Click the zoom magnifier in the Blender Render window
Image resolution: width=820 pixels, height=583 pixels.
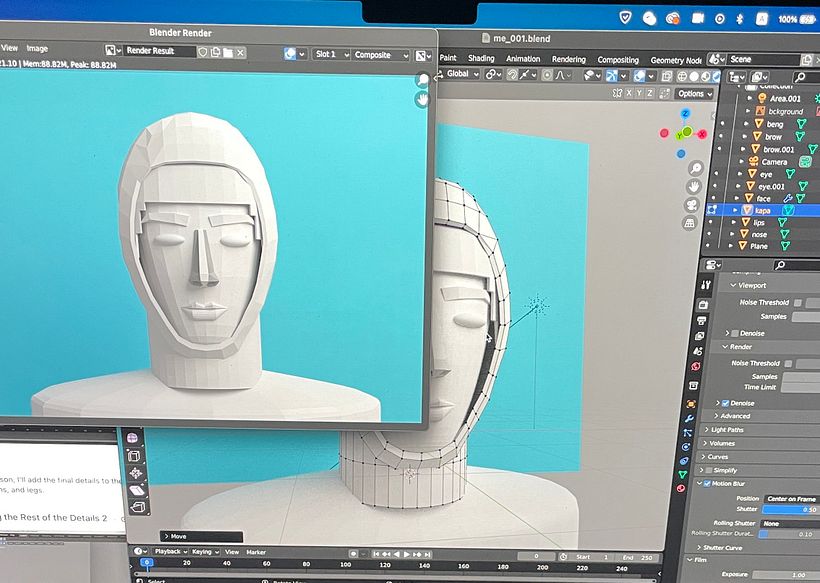pos(423,80)
